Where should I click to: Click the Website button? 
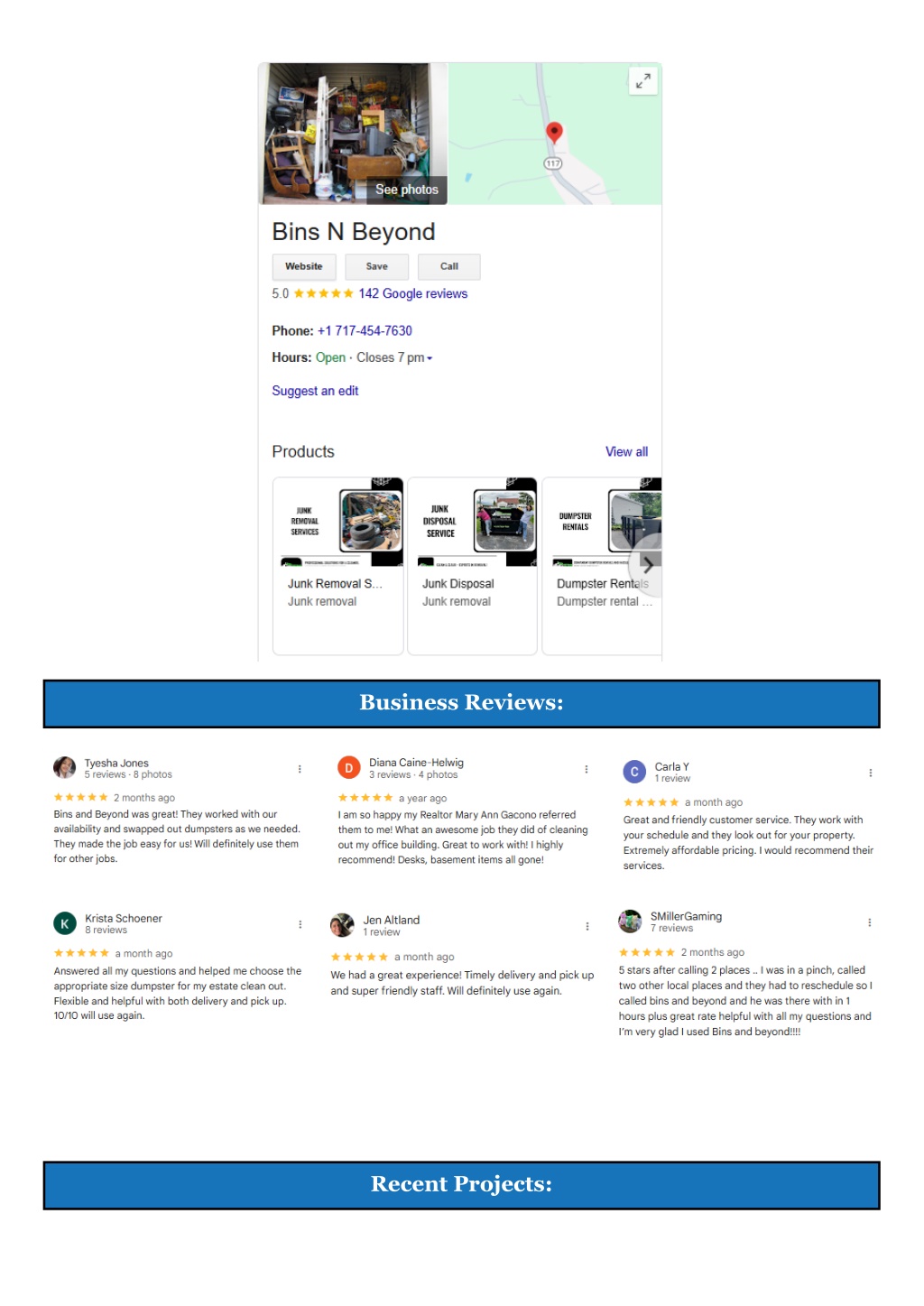point(304,266)
